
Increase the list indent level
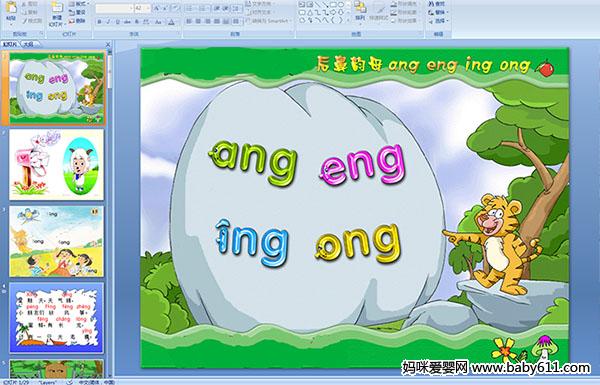click(226, 8)
